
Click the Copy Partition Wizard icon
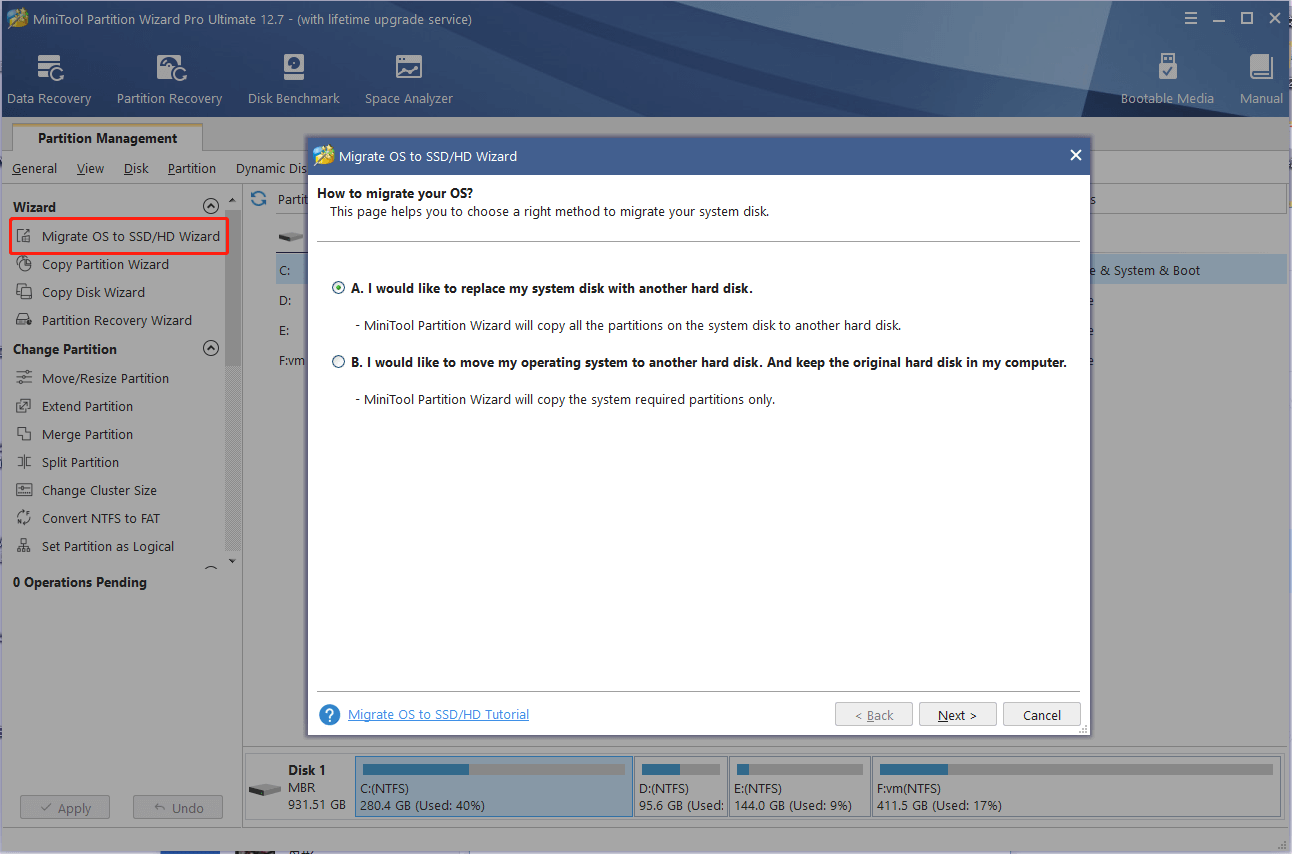pos(24,264)
